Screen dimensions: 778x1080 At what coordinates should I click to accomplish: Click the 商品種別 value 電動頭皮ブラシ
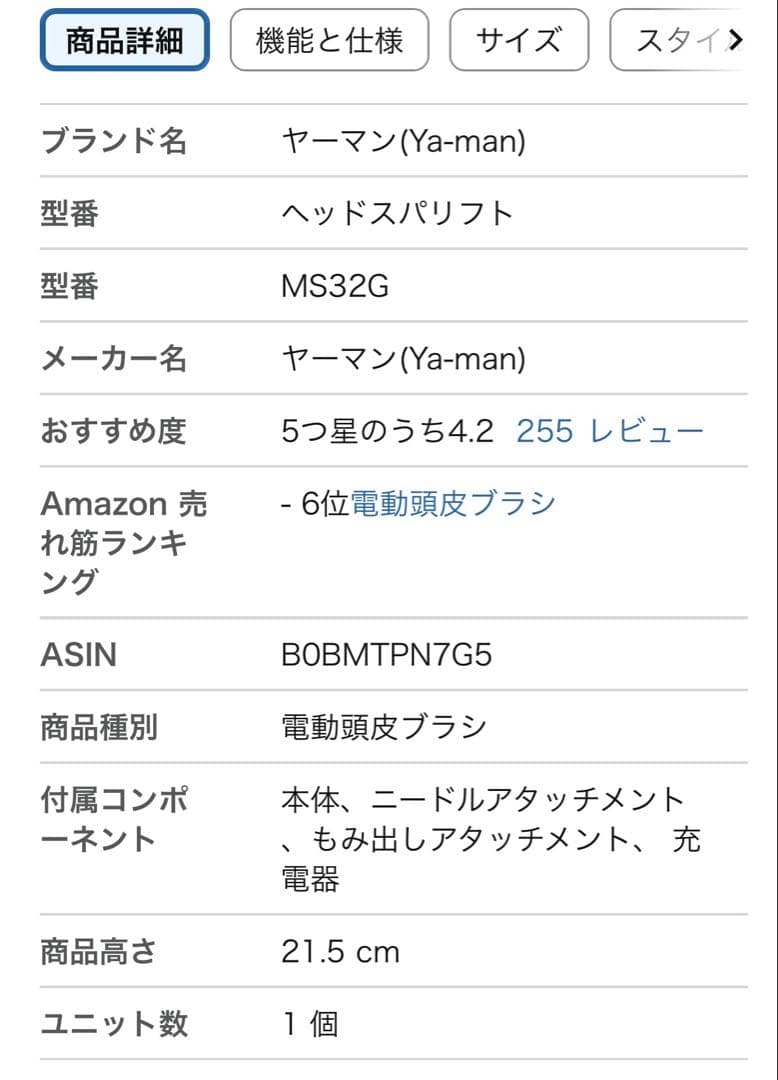(x=381, y=728)
